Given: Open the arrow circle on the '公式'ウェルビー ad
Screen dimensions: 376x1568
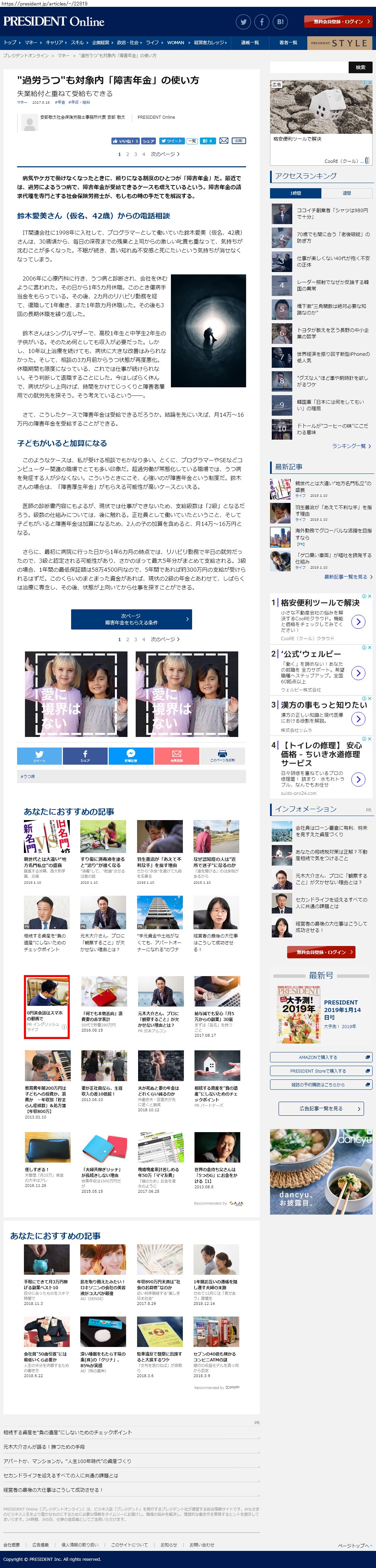Looking at the screenshot, I should 359,673.
